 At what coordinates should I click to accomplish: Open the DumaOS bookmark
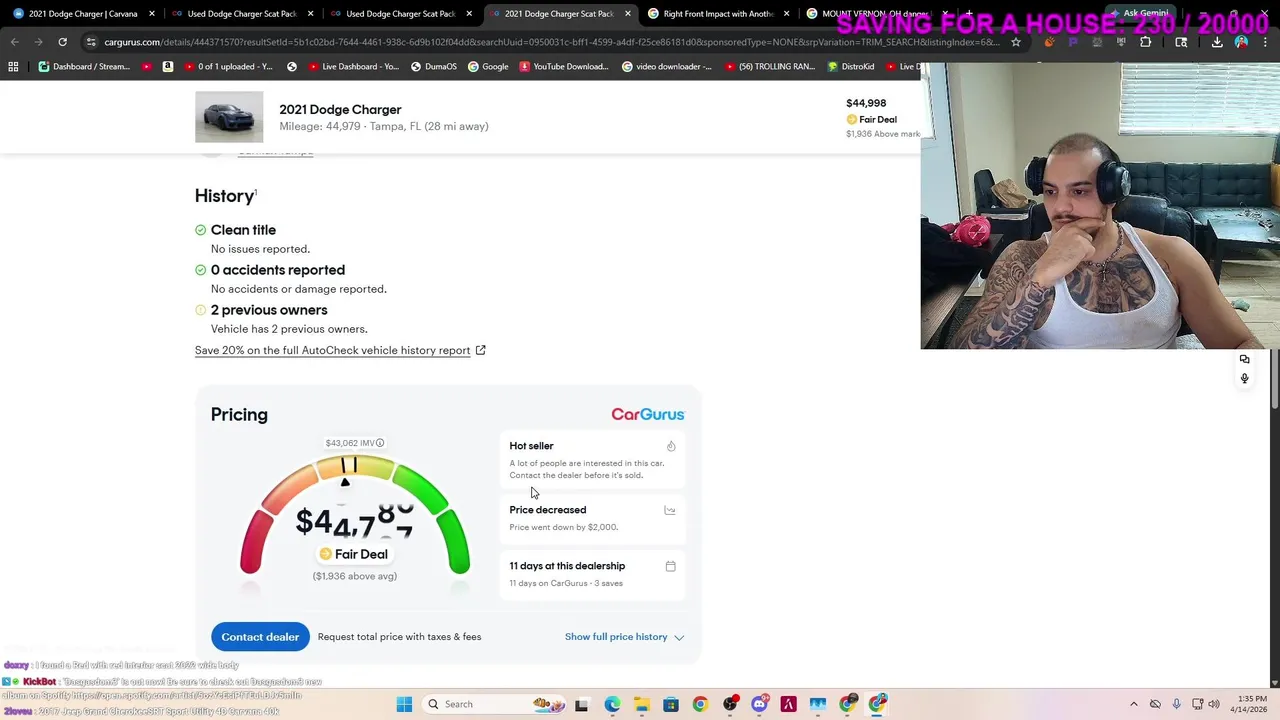[432, 66]
